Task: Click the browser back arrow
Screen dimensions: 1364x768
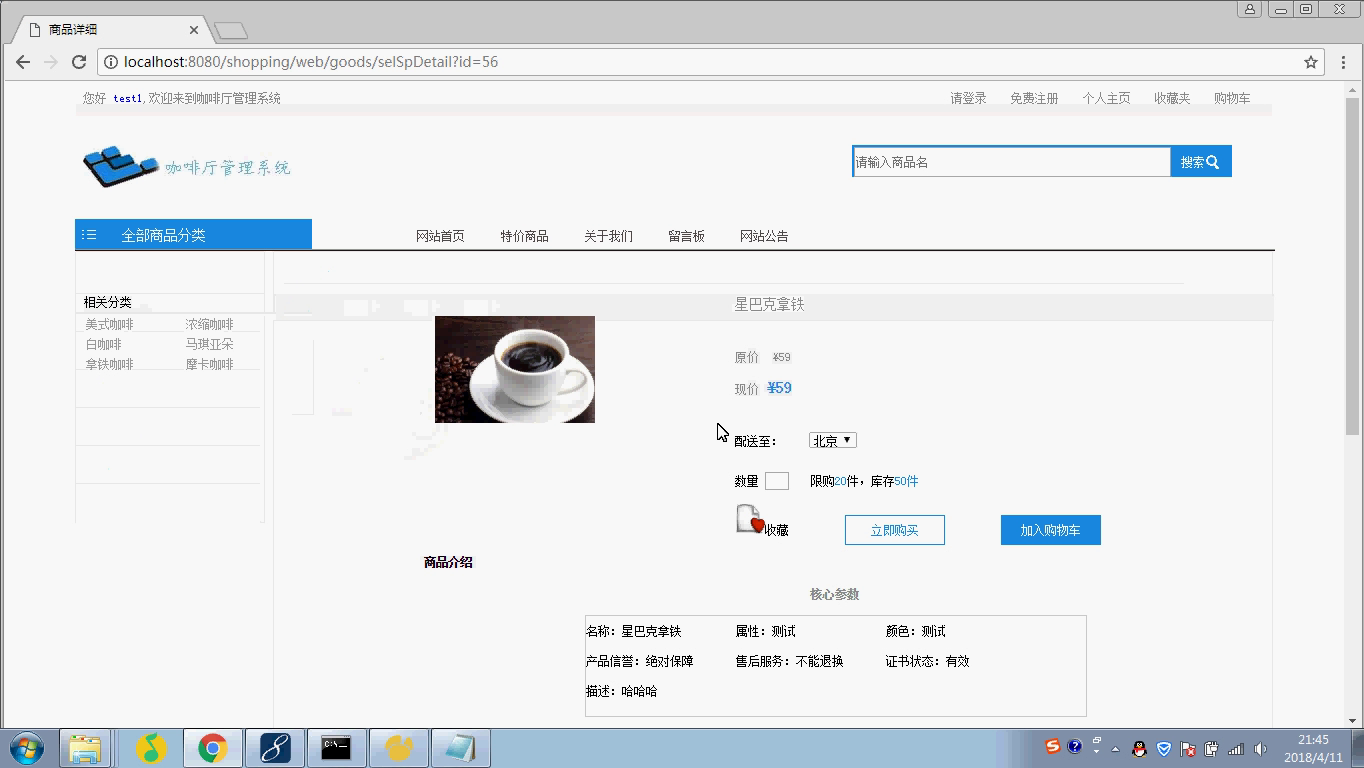Action: (x=23, y=62)
